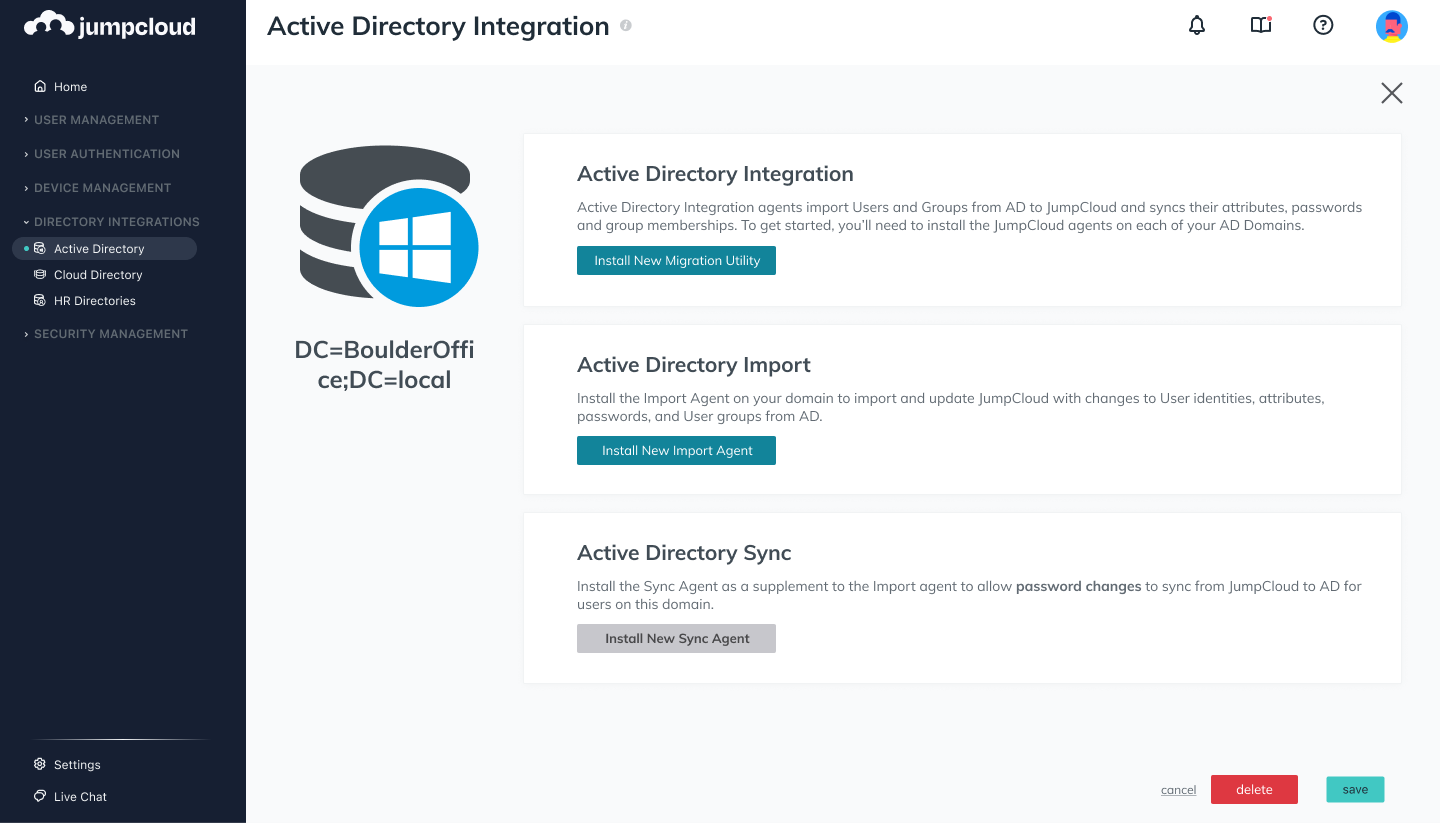Open the HR Directories page
The width and height of the screenshot is (1440, 823).
tap(96, 300)
